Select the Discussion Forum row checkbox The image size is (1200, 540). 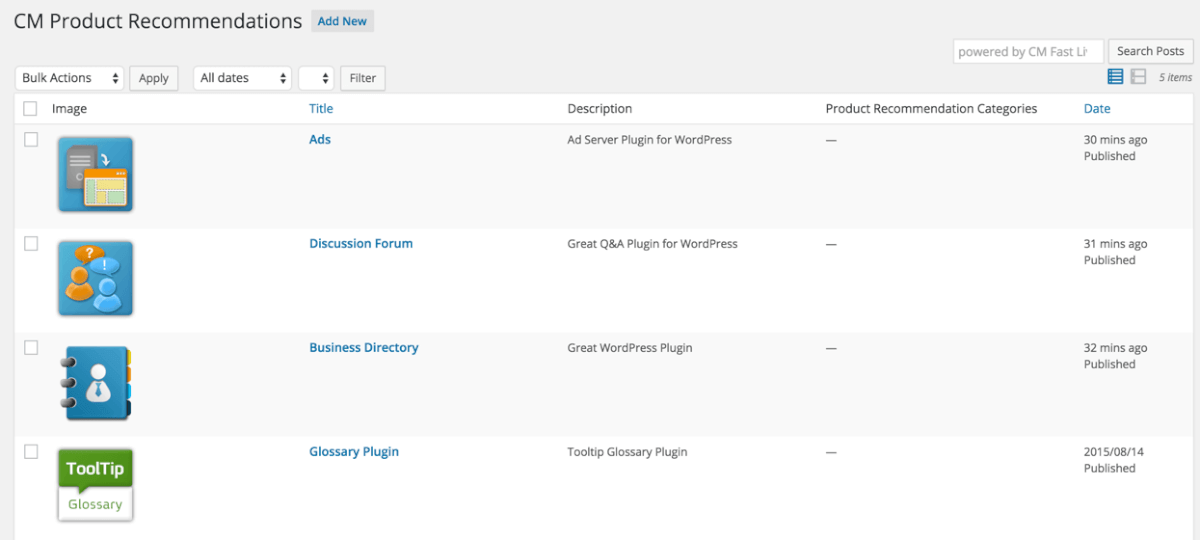click(31, 244)
